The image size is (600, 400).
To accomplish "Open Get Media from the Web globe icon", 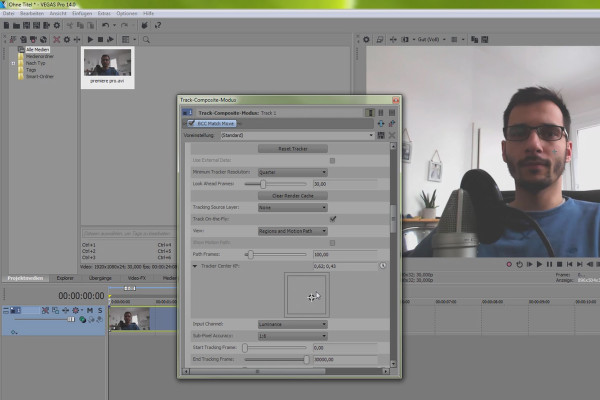I will click(43, 39).
